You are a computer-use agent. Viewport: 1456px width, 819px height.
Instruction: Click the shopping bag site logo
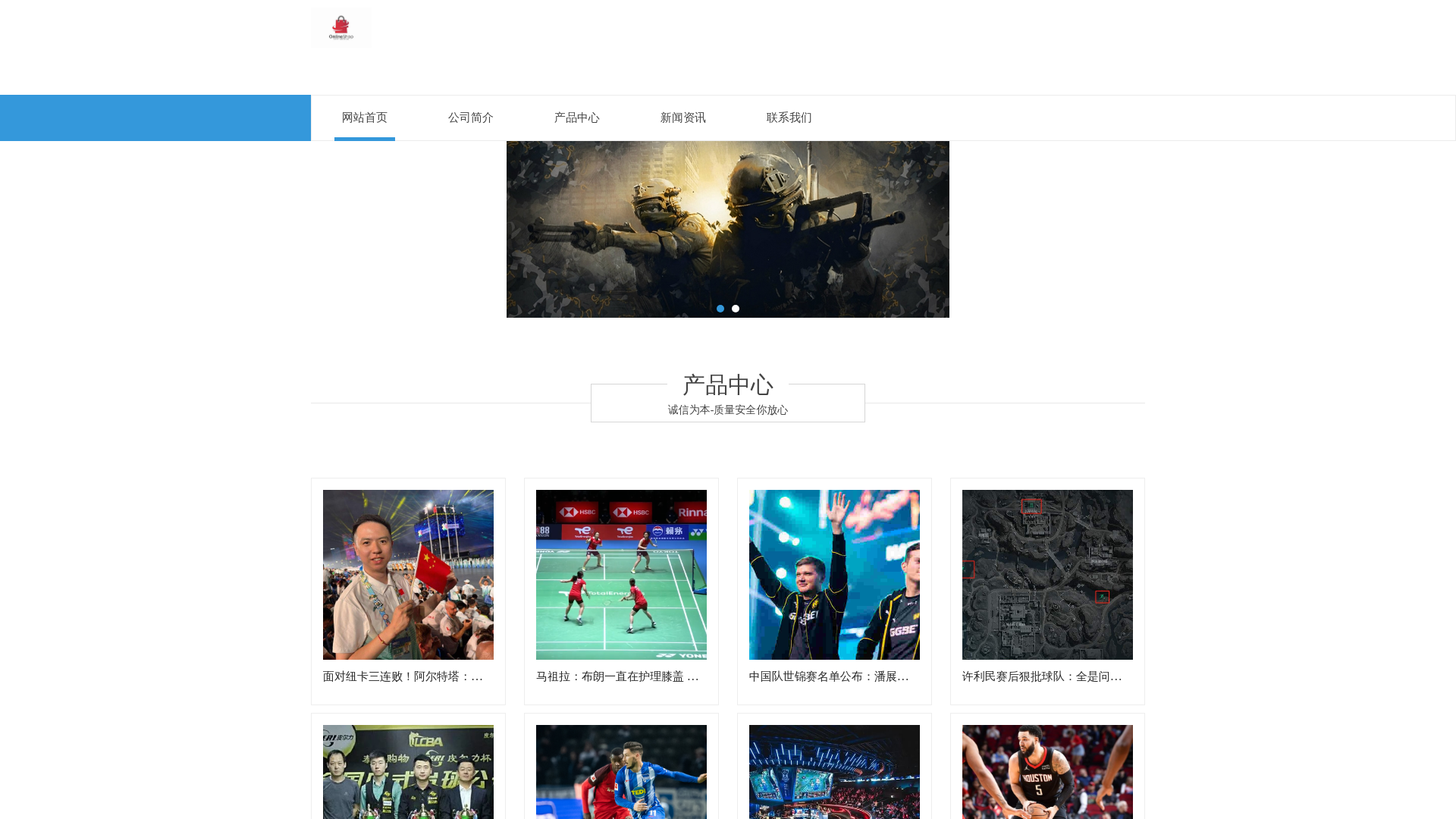coord(341,28)
